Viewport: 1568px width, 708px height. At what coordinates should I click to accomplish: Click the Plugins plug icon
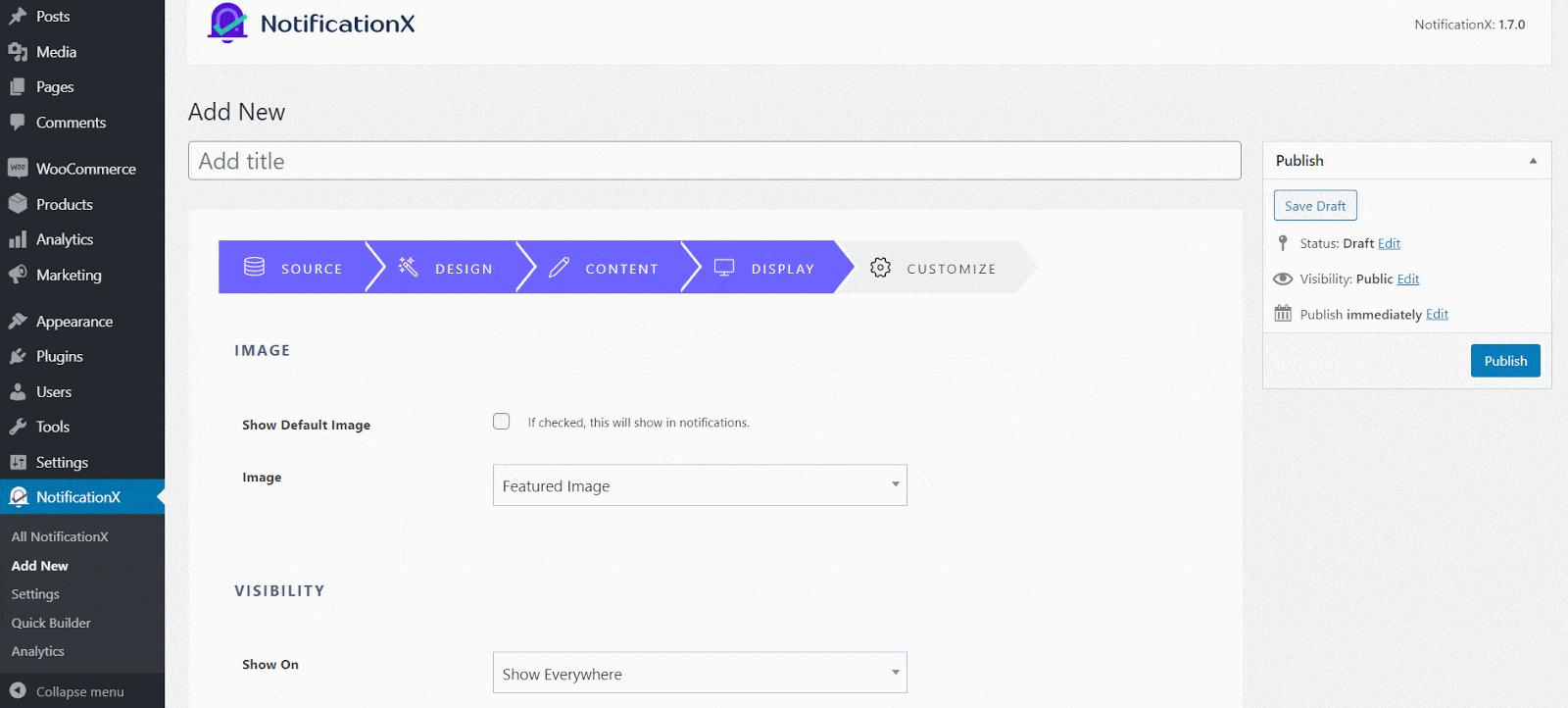click(18, 356)
